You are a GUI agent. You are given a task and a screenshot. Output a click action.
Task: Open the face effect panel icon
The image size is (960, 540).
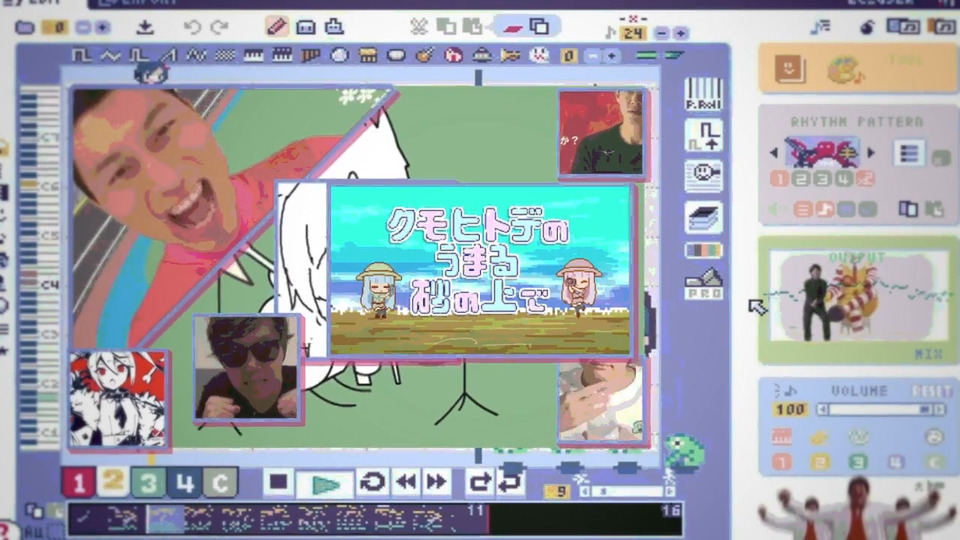click(x=703, y=175)
